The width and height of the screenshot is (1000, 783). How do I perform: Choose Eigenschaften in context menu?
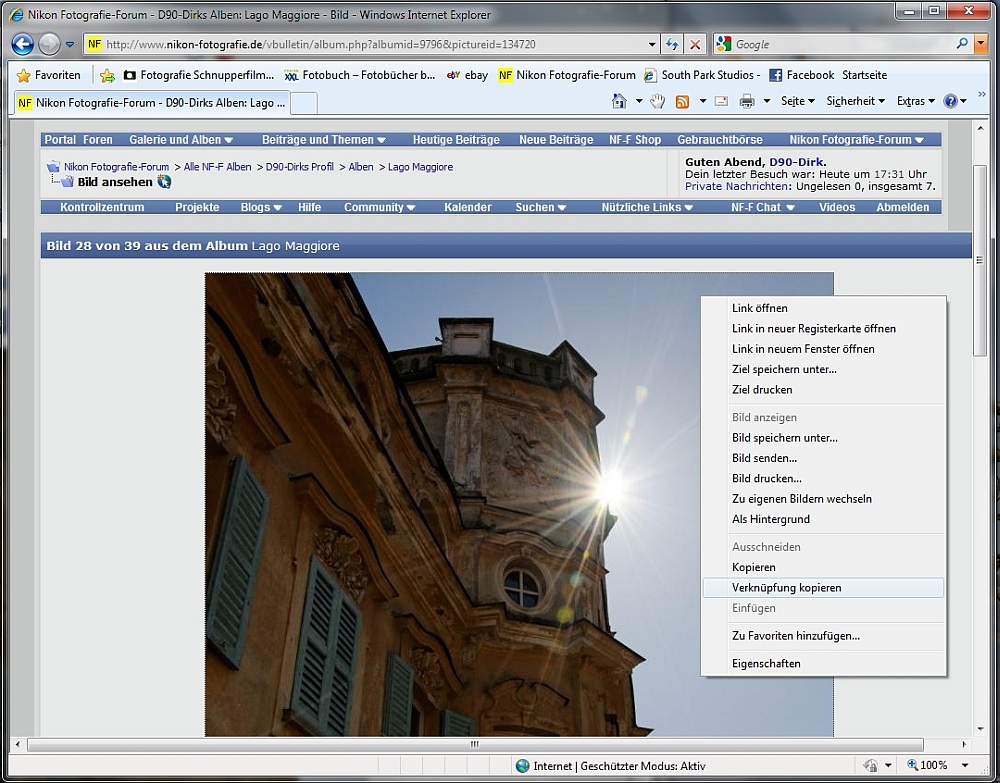pyautogui.click(x=823, y=663)
